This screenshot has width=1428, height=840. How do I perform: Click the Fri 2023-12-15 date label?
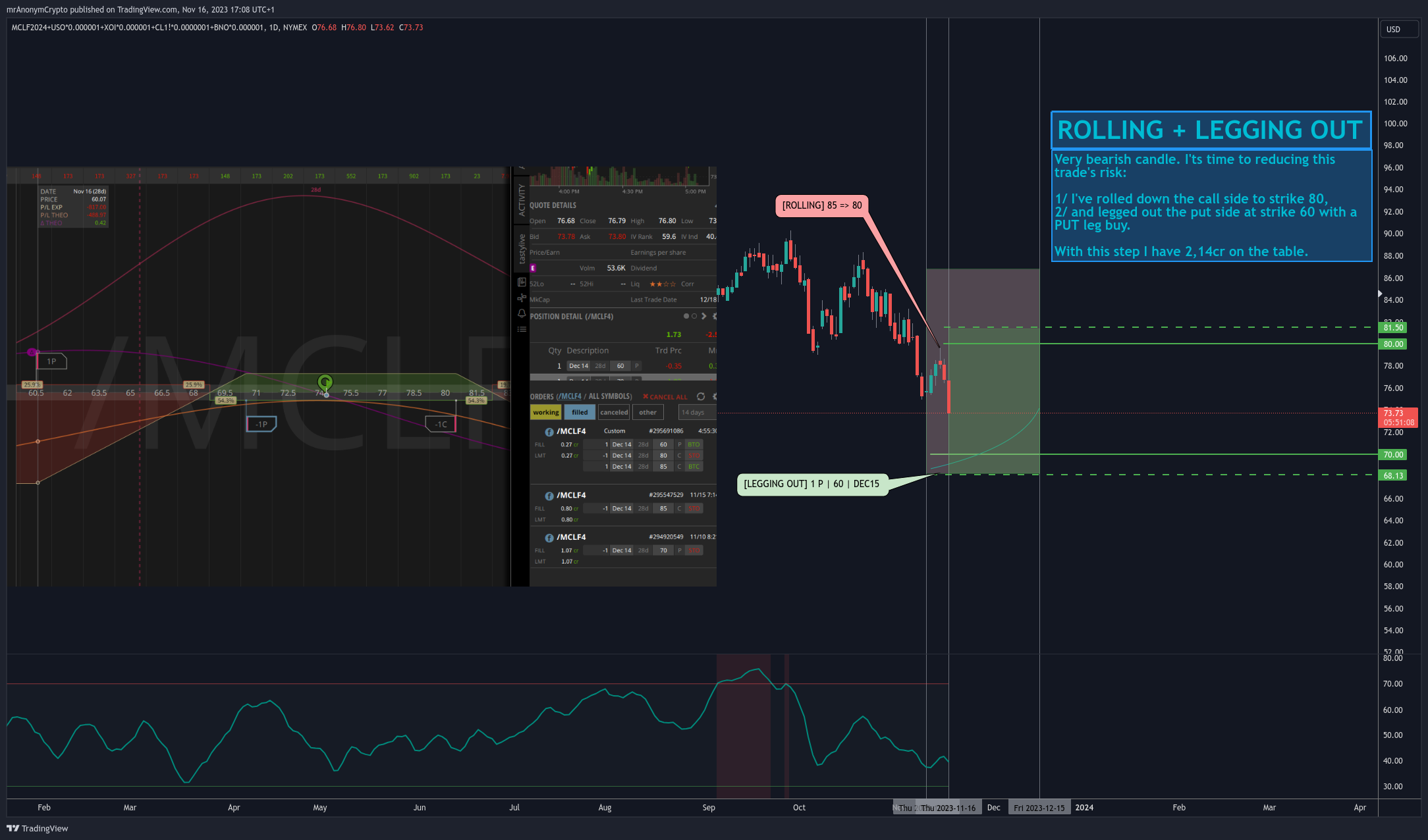tap(1039, 808)
